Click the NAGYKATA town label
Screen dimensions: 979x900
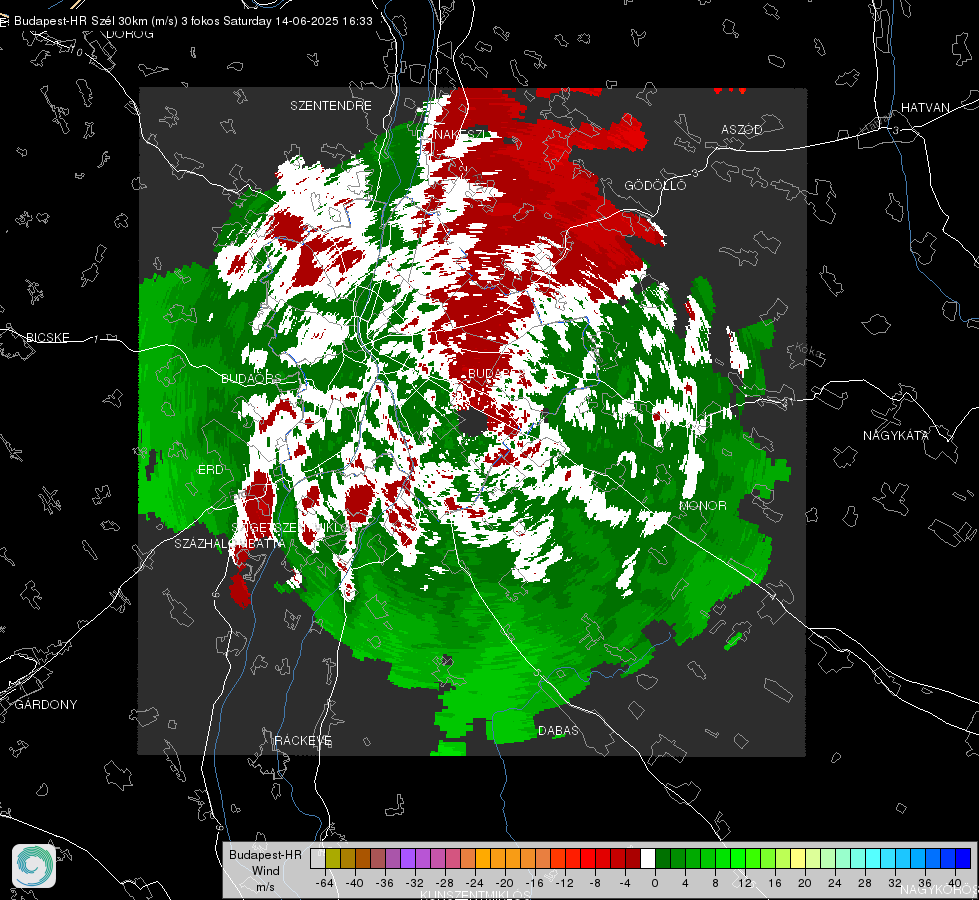pyautogui.click(x=895, y=435)
